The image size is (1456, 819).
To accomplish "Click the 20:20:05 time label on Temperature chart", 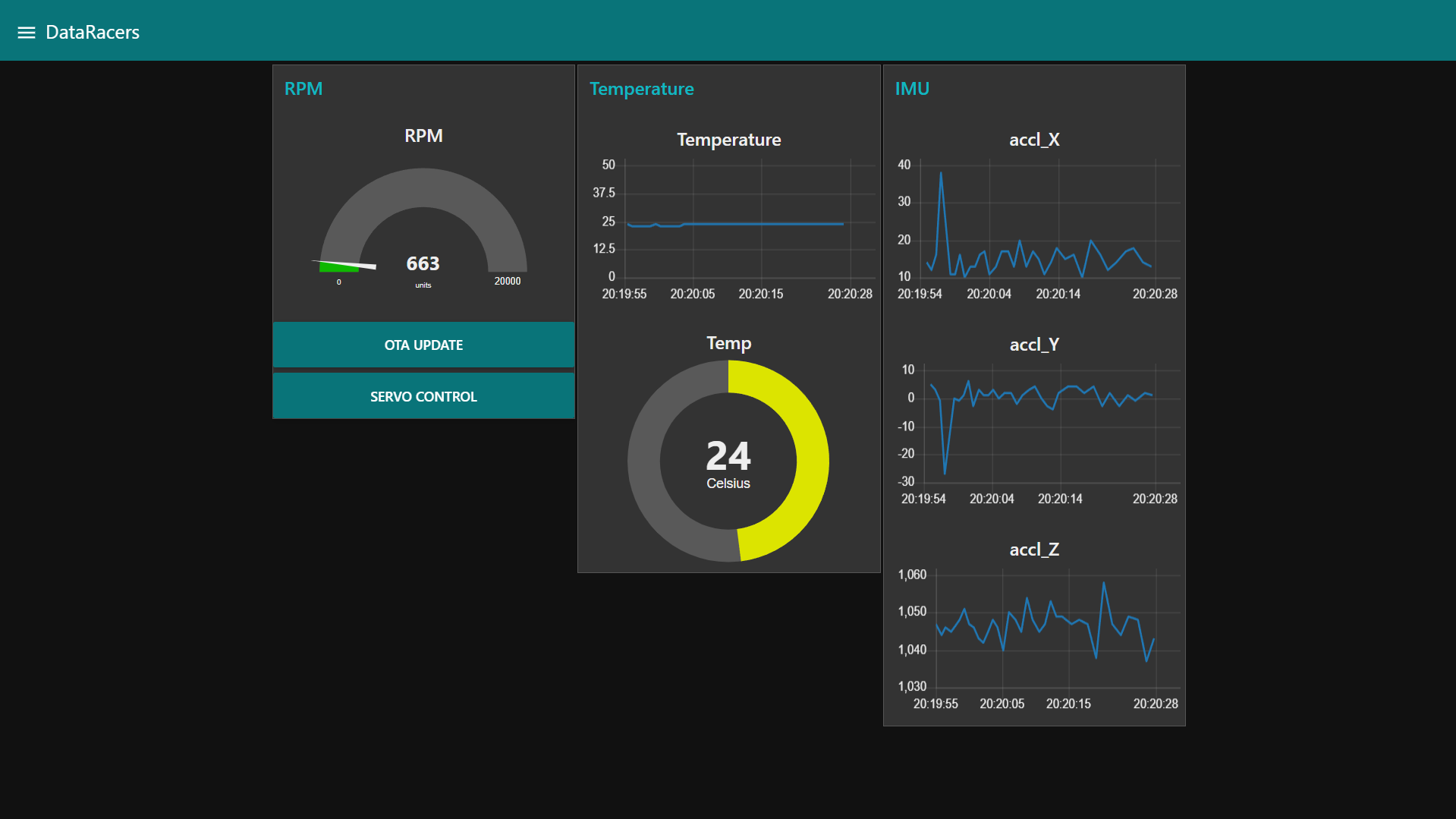I will point(692,294).
